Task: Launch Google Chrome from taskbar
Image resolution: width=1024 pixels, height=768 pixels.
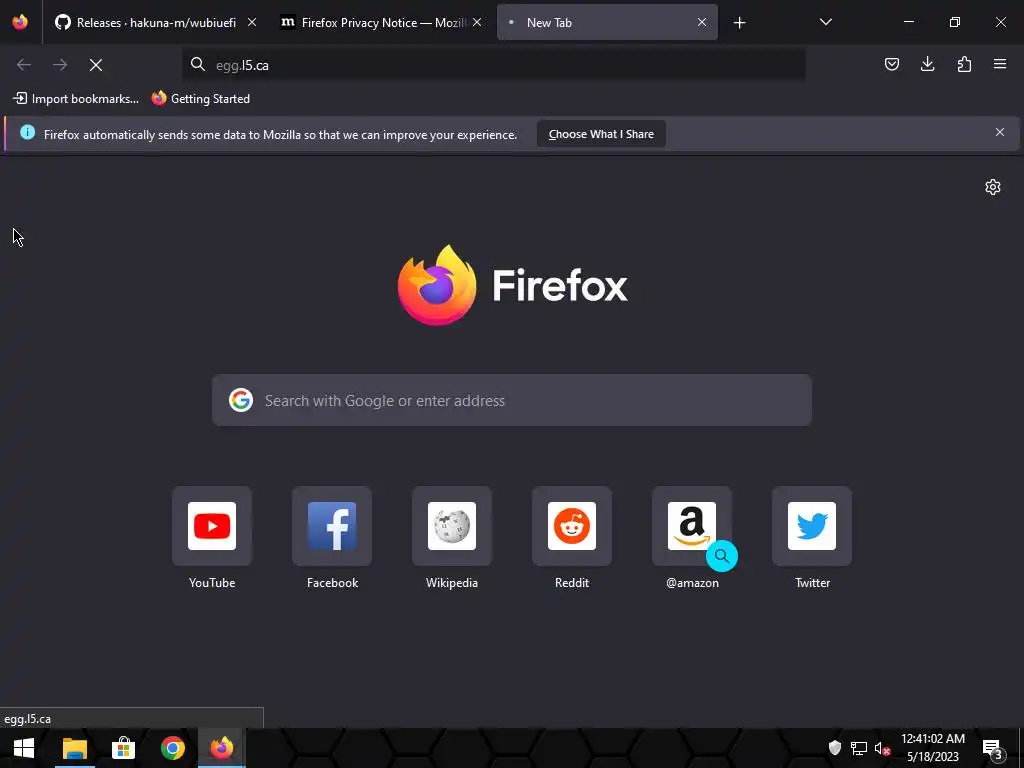Action: [x=172, y=748]
